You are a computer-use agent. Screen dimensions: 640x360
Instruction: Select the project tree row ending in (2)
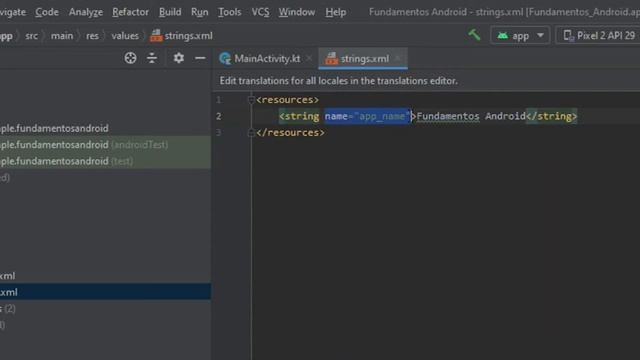pos(105,309)
